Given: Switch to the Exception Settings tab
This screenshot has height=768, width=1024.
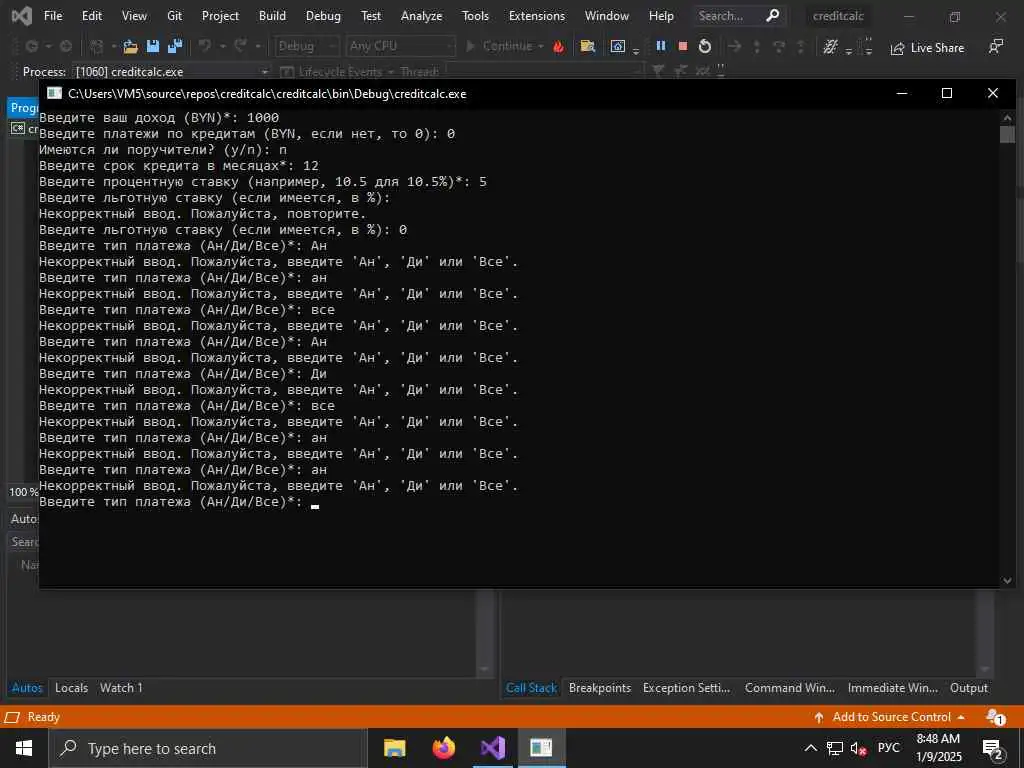Looking at the screenshot, I should tap(686, 688).
